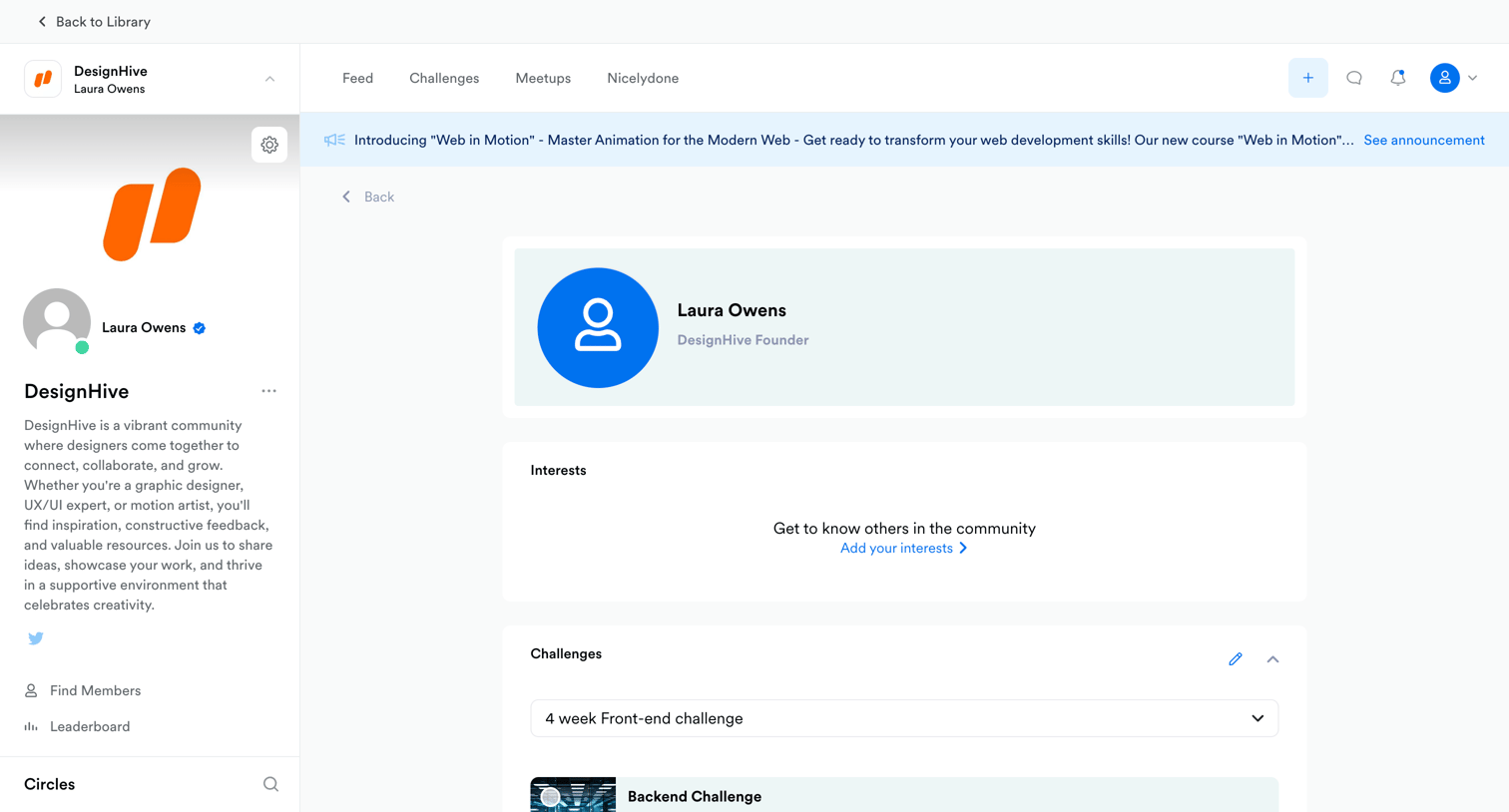Click the Circles search magnifier icon

tap(270, 784)
